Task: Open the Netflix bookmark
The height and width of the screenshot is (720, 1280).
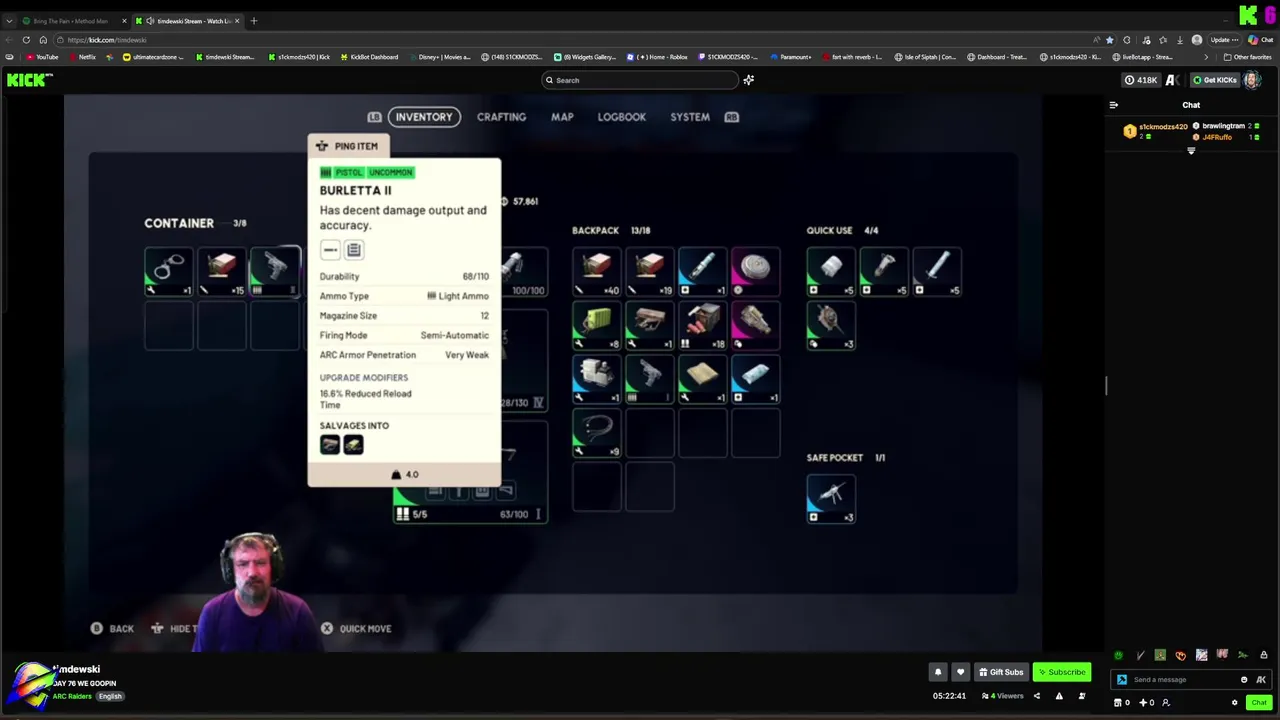Action: click(x=82, y=57)
